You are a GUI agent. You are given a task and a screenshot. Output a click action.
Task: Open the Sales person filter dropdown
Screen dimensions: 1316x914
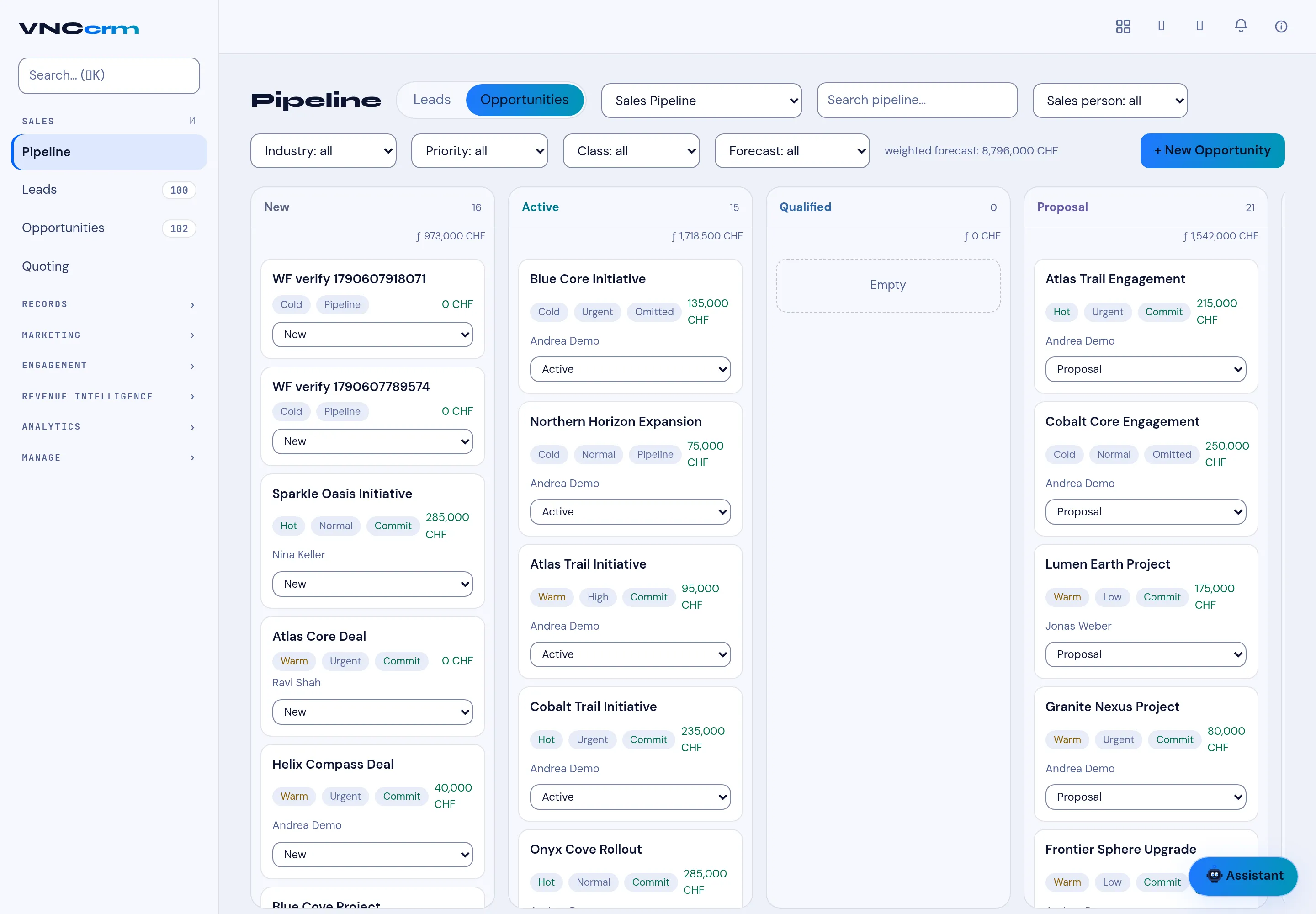pyautogui.click(x=1110, y=100)
